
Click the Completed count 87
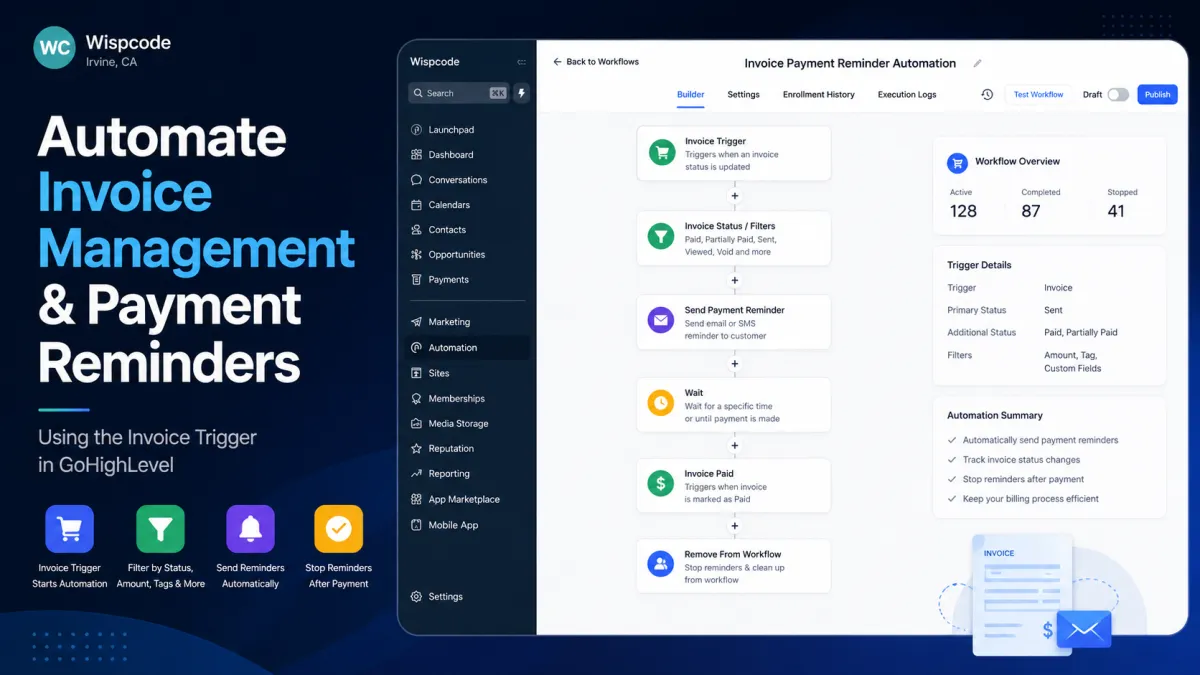1031,211
